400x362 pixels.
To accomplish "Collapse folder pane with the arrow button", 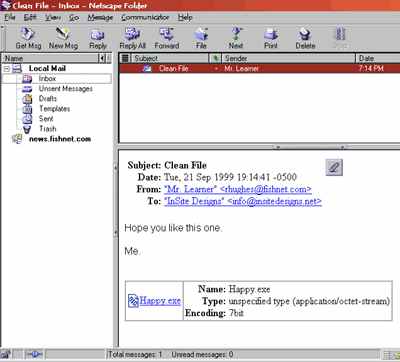I will pyautogui.click(x=102, y=58).
